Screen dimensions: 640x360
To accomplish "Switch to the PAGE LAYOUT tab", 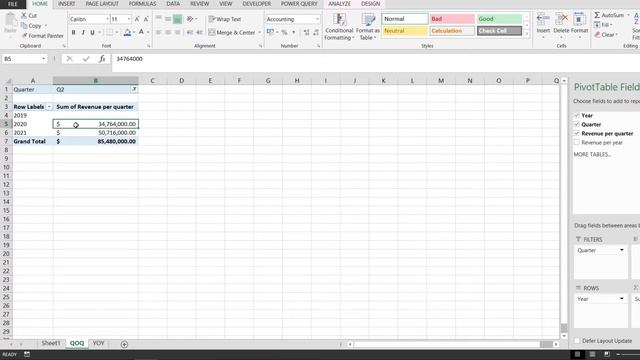I will (102, 4).
